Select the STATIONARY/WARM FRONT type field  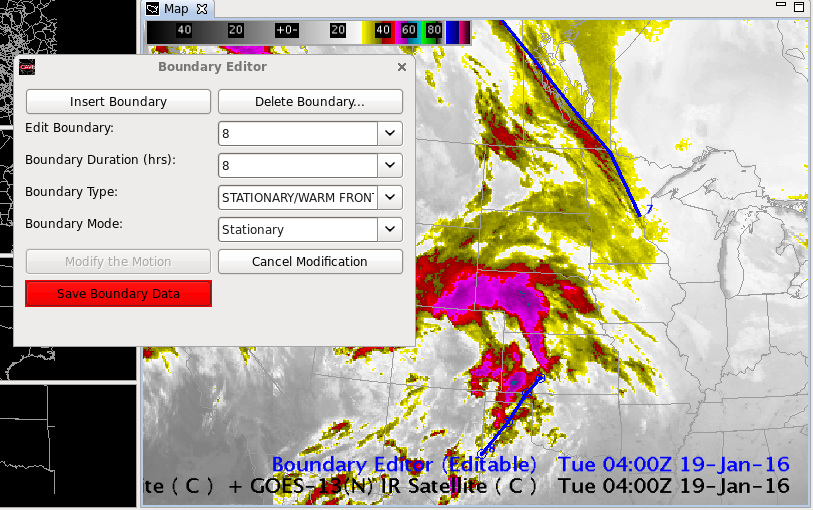click(x=298, y=197)
